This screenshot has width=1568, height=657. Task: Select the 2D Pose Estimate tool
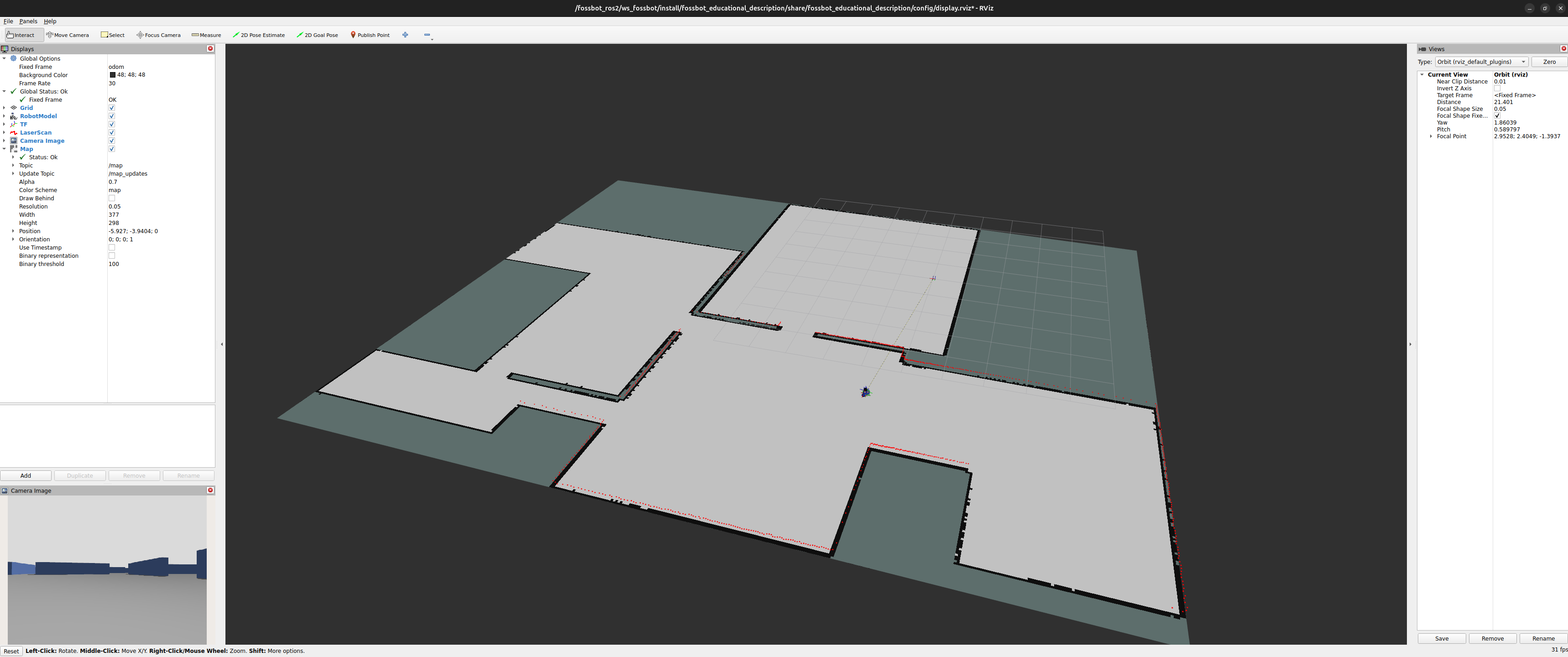(x=259, y=35)
